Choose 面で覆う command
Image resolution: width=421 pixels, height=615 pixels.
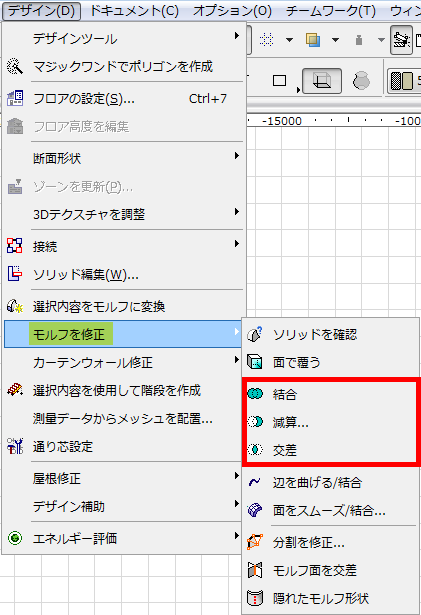click(x=297, y=362)
